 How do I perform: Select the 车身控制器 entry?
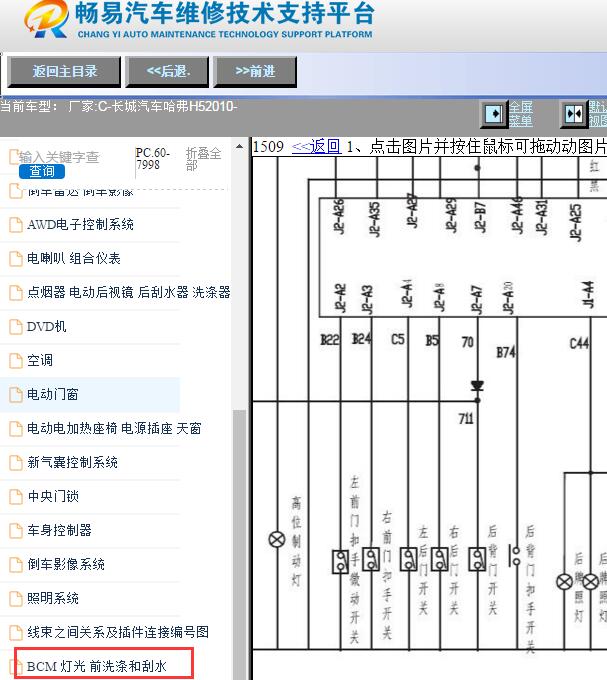coord(59,530)
